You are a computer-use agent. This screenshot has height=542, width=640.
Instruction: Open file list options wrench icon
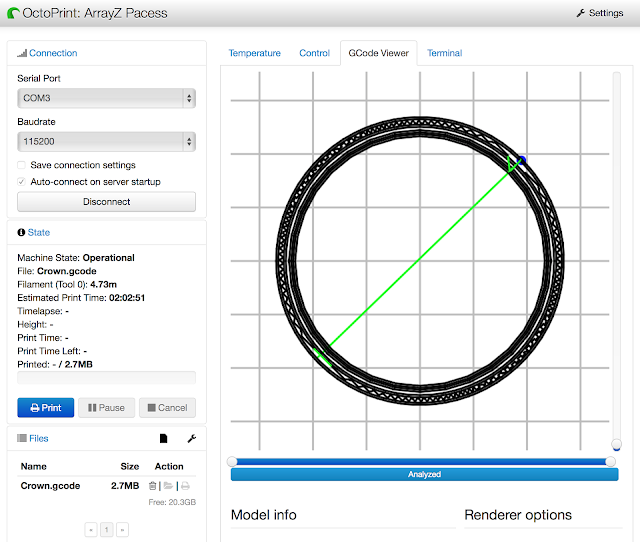point(191,438)
